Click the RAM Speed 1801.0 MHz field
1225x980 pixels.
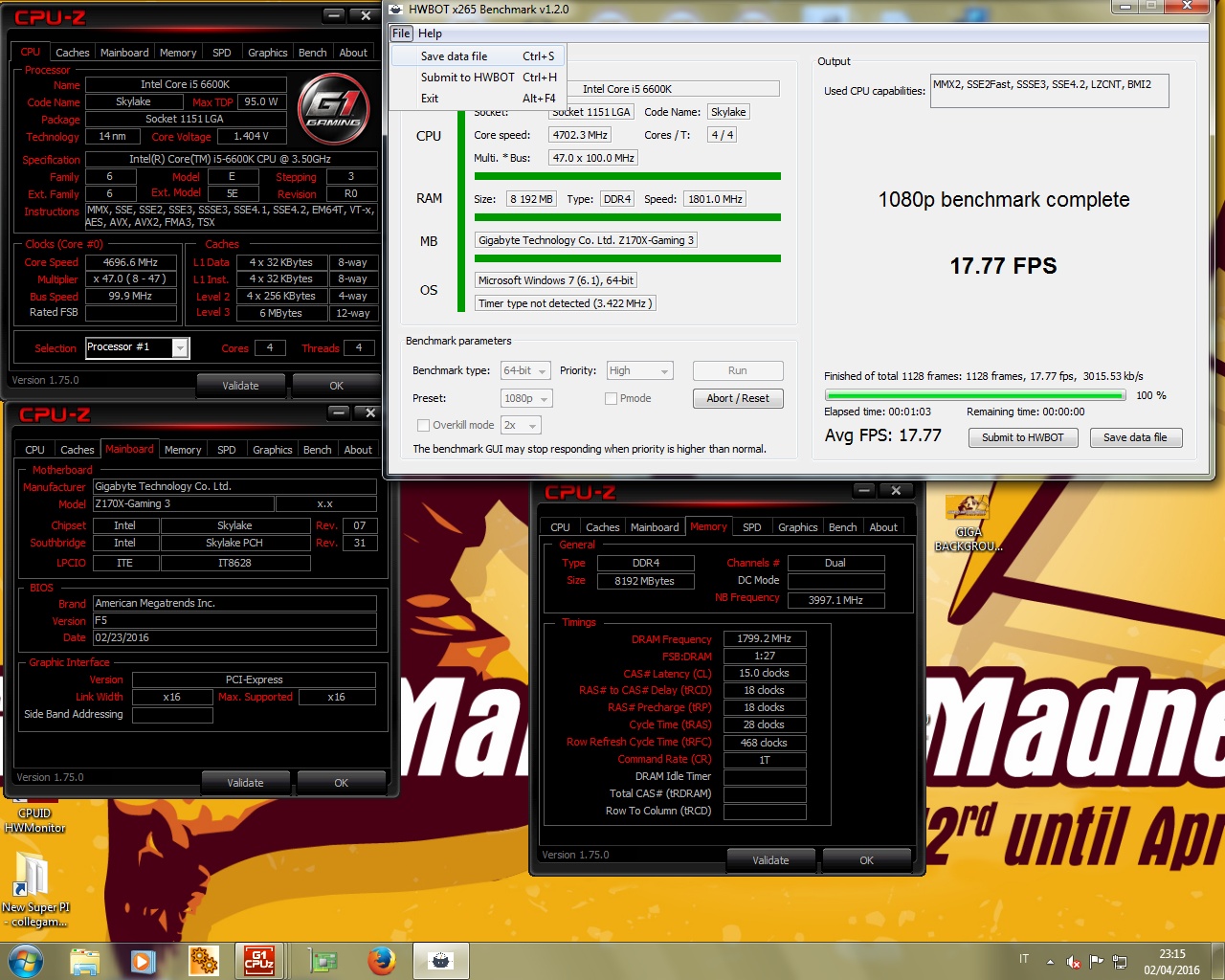coord(715,199)
